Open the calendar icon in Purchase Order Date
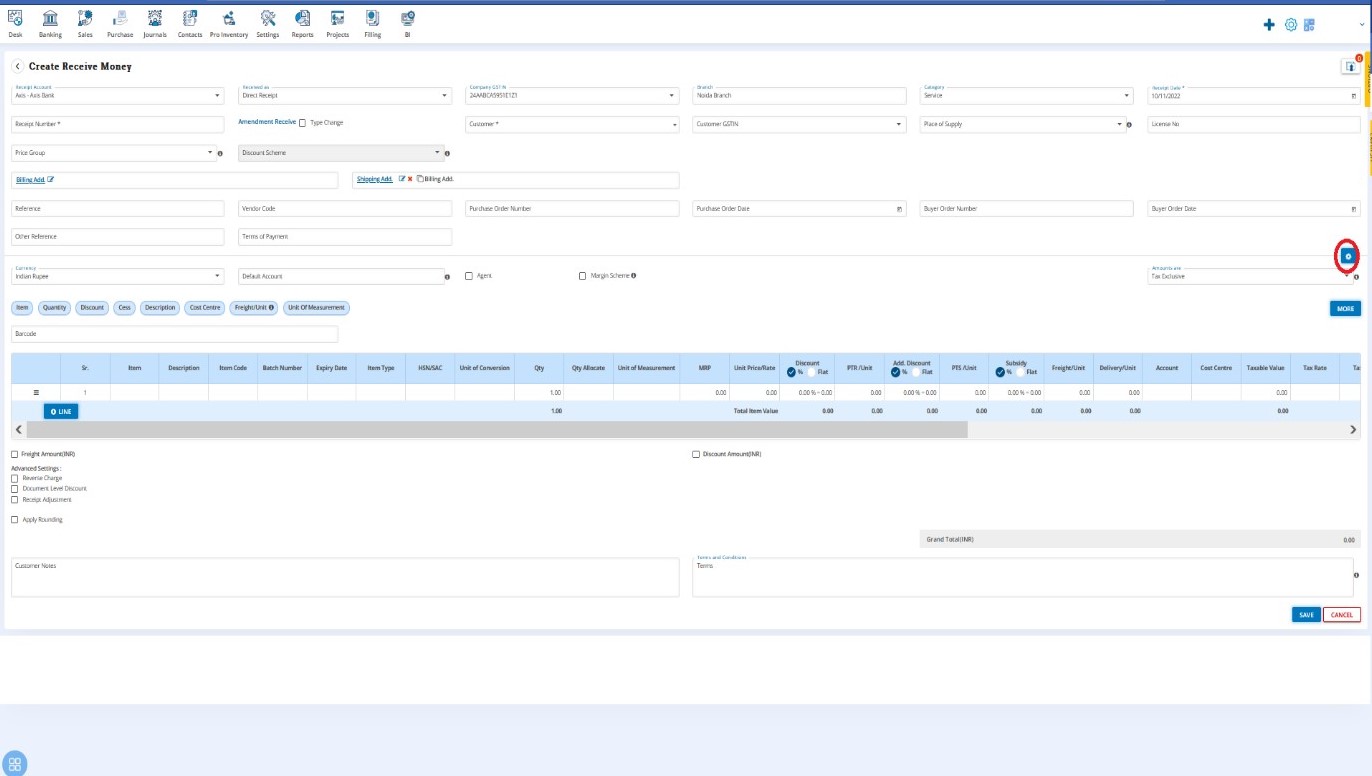This screenshot has height=776, width=1372. tap(899, 209)
